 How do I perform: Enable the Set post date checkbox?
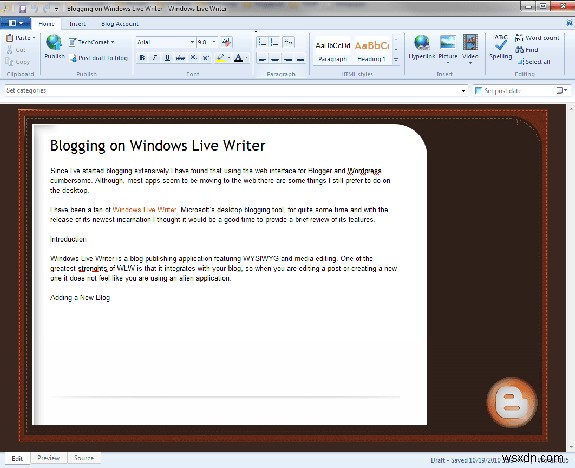[x=478, y=90]
